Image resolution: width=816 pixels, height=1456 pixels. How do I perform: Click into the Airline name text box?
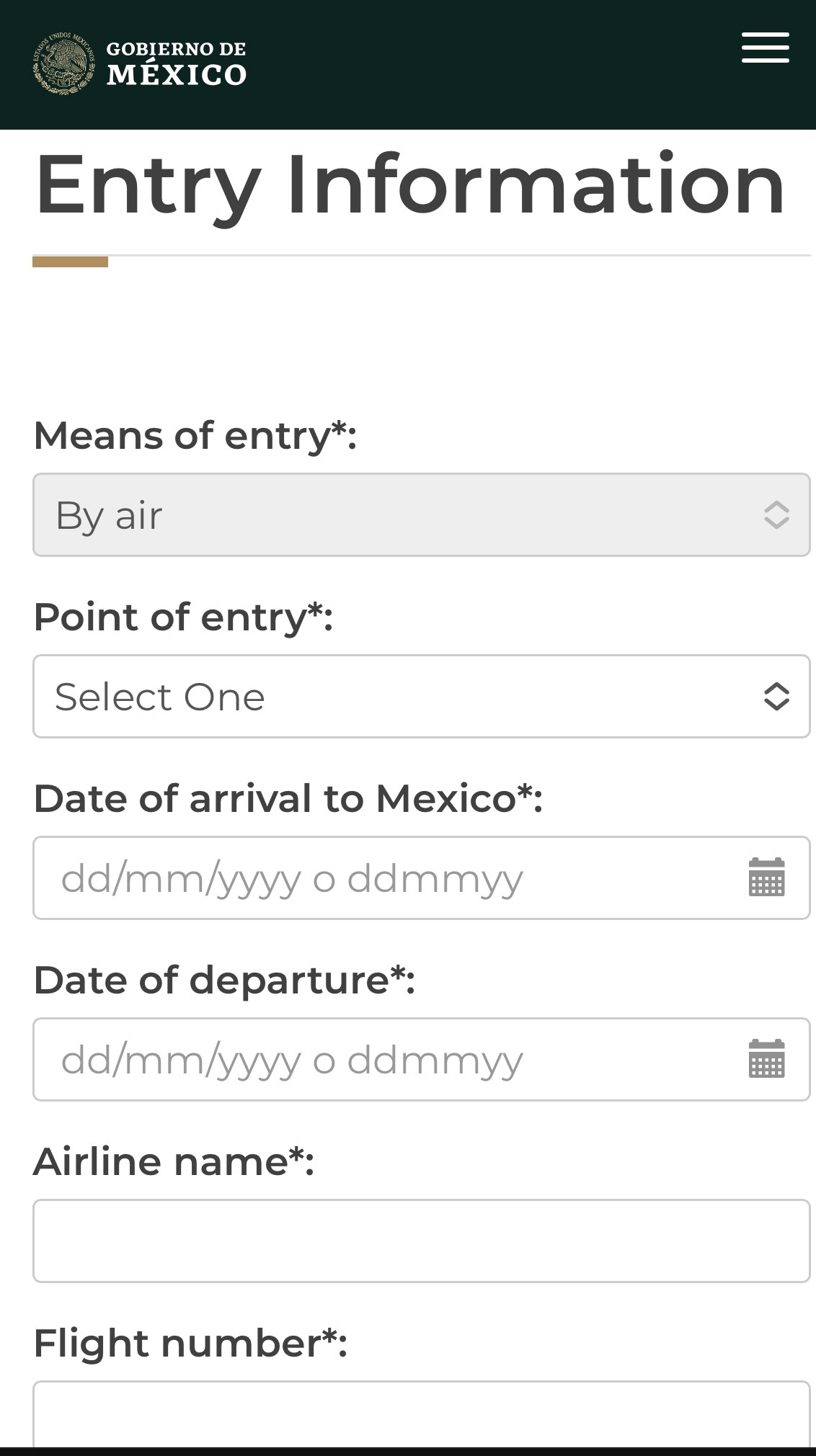pos(421,1241)
